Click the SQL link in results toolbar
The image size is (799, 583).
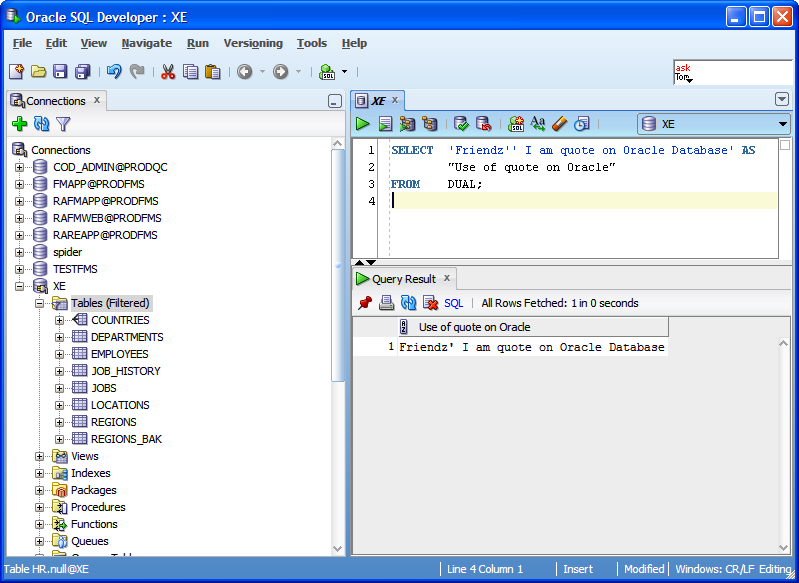pos(453,303)
